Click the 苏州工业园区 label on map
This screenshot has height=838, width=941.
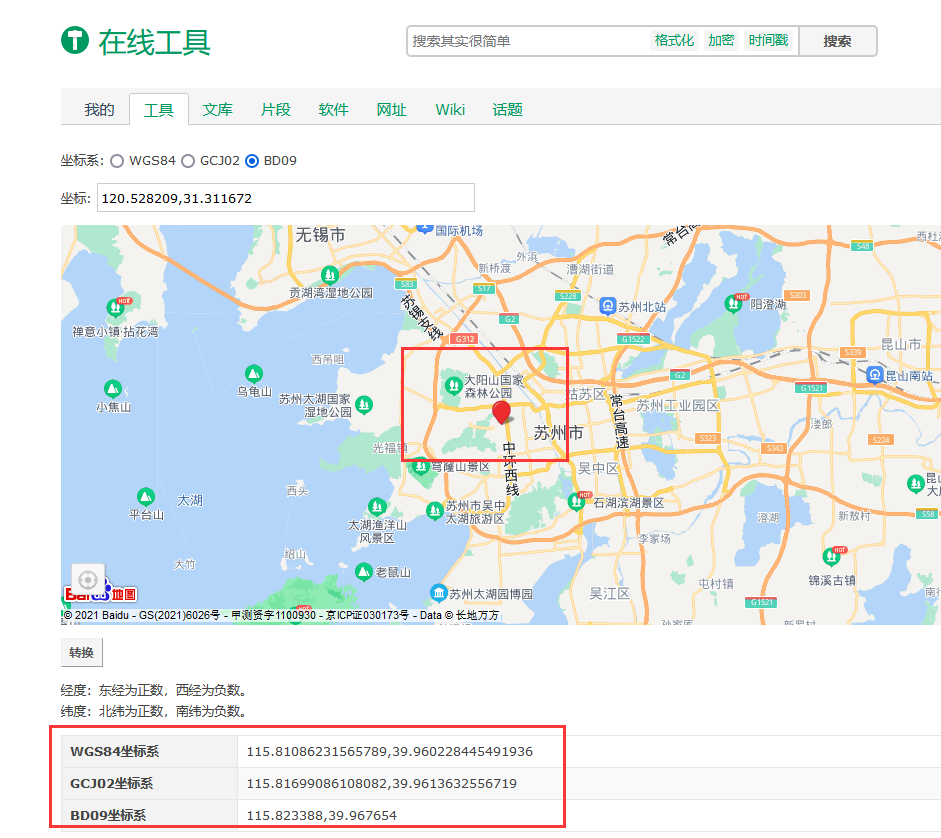pos(678,405)
